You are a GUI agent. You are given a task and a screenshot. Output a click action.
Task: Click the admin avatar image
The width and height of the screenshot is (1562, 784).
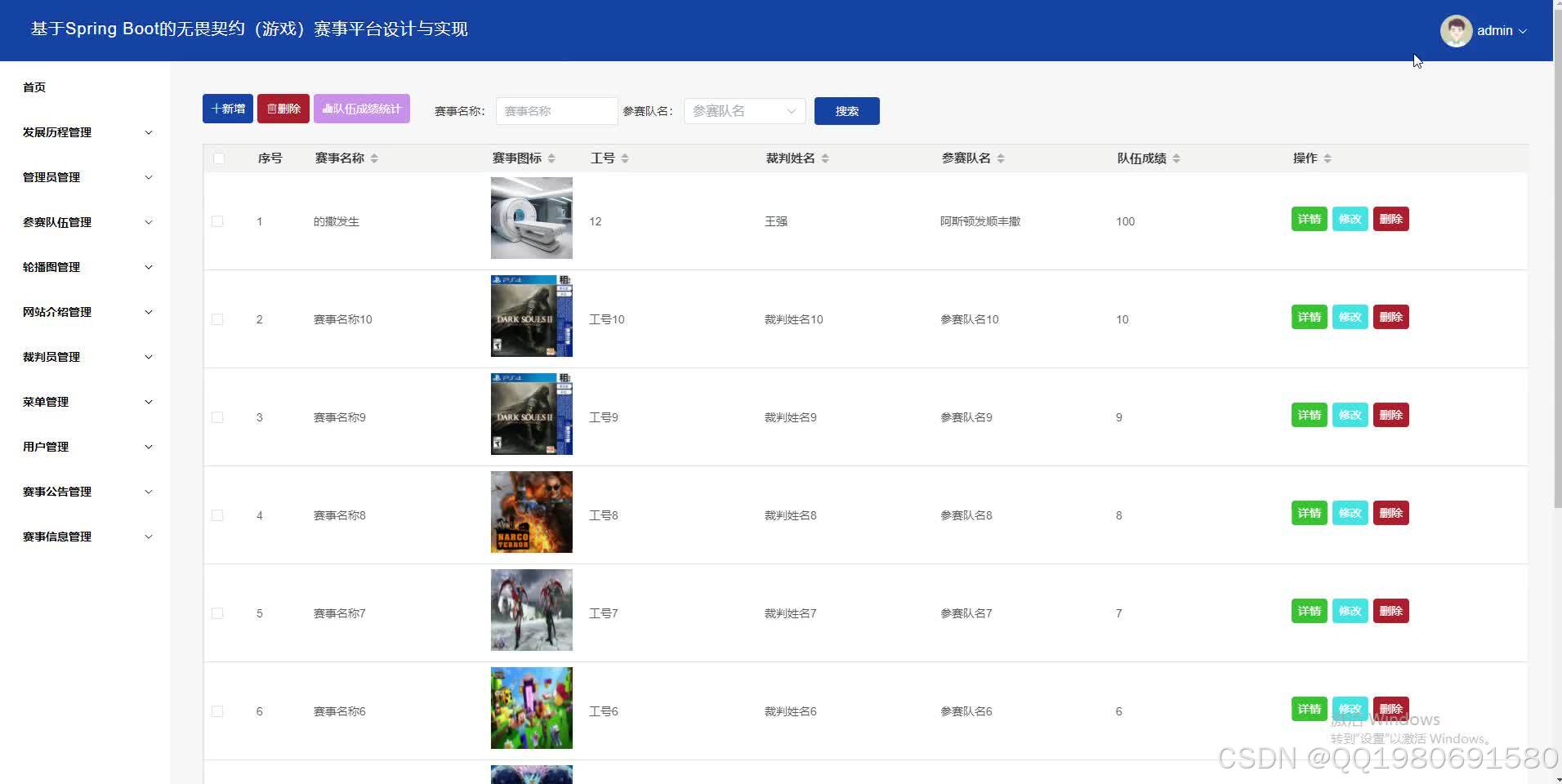pos(1456,30)
